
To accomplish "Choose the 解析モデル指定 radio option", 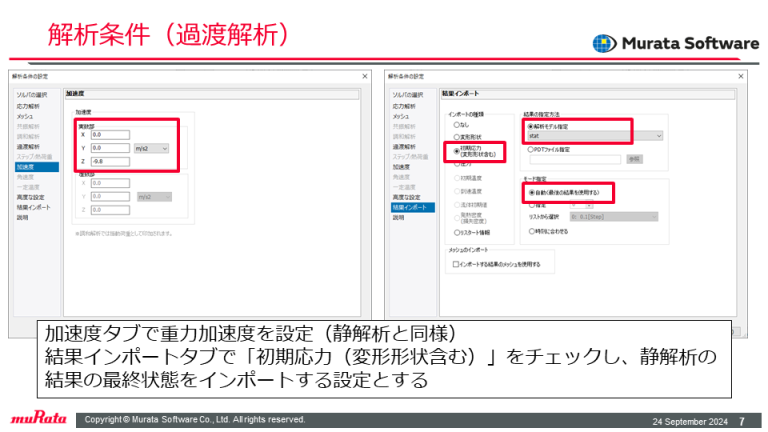I will click(x=530, y=126).
